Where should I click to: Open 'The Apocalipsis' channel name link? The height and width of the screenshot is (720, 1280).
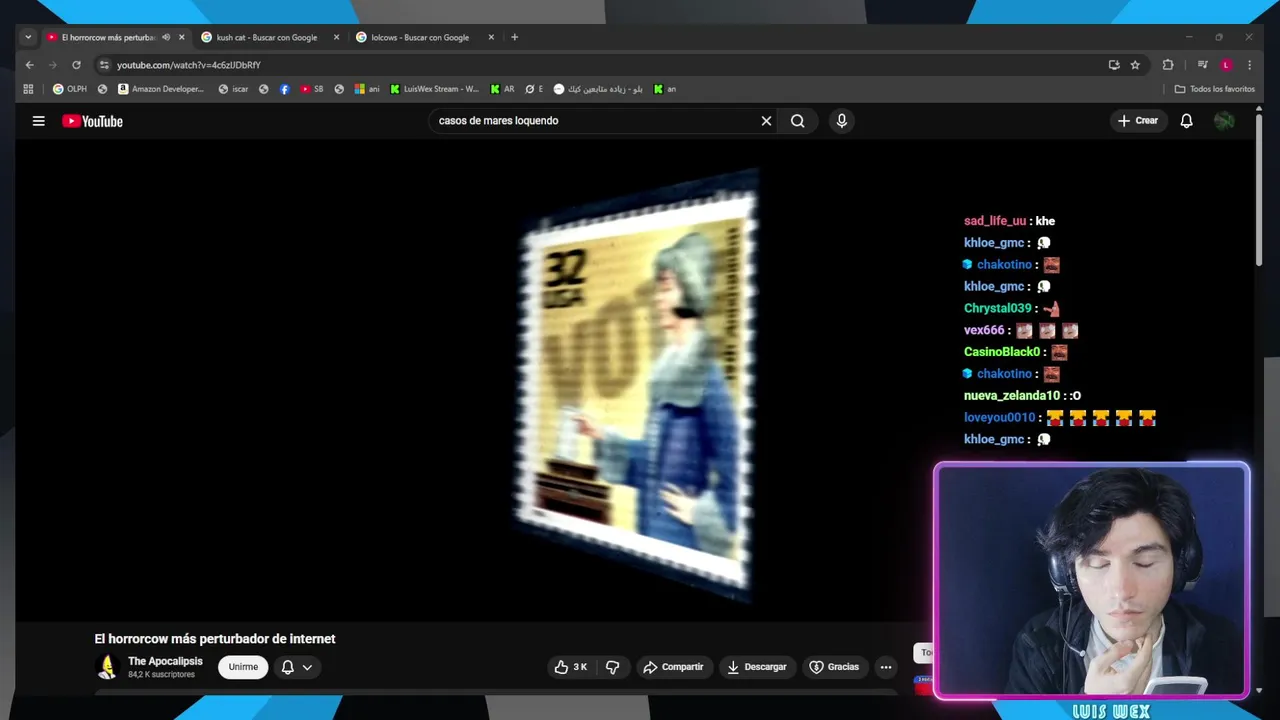(x=165, y=661)
